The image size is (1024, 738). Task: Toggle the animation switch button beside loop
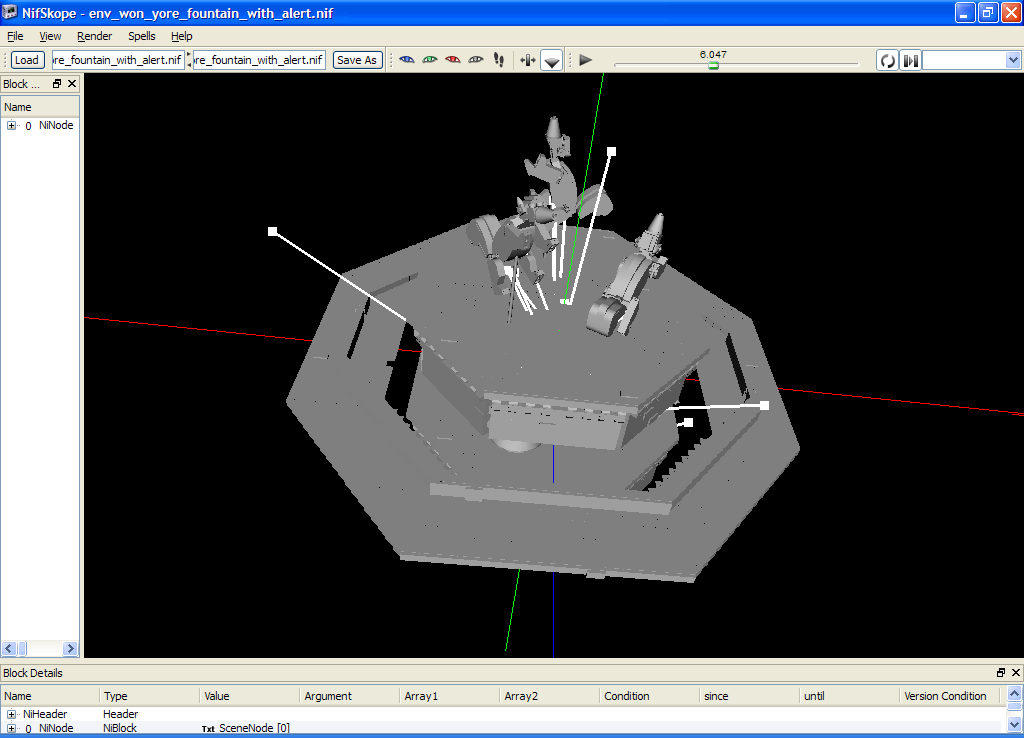click(910, 60)
